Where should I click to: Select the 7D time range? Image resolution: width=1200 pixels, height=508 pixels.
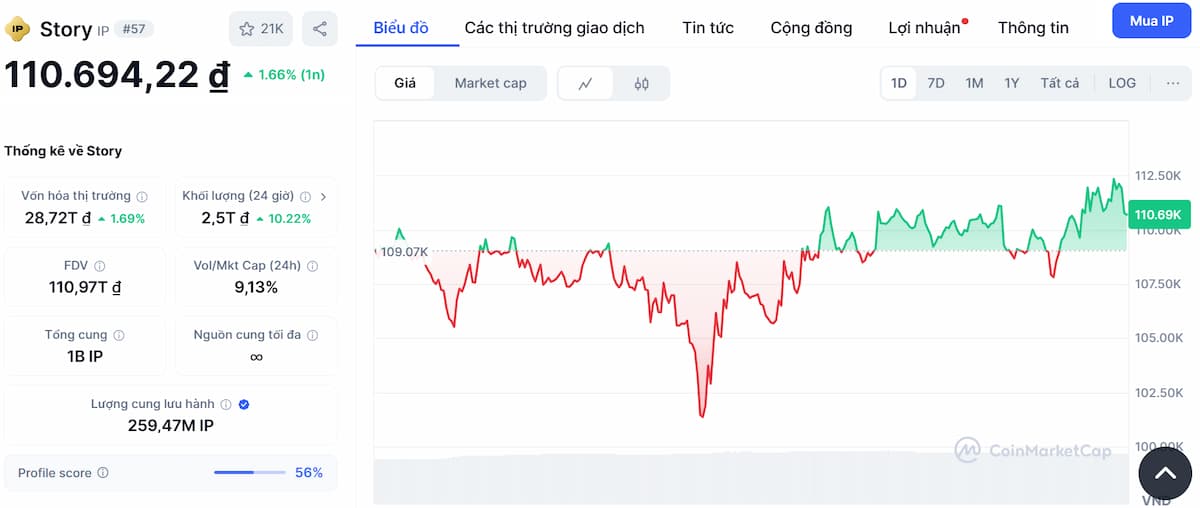pos(936,83)
